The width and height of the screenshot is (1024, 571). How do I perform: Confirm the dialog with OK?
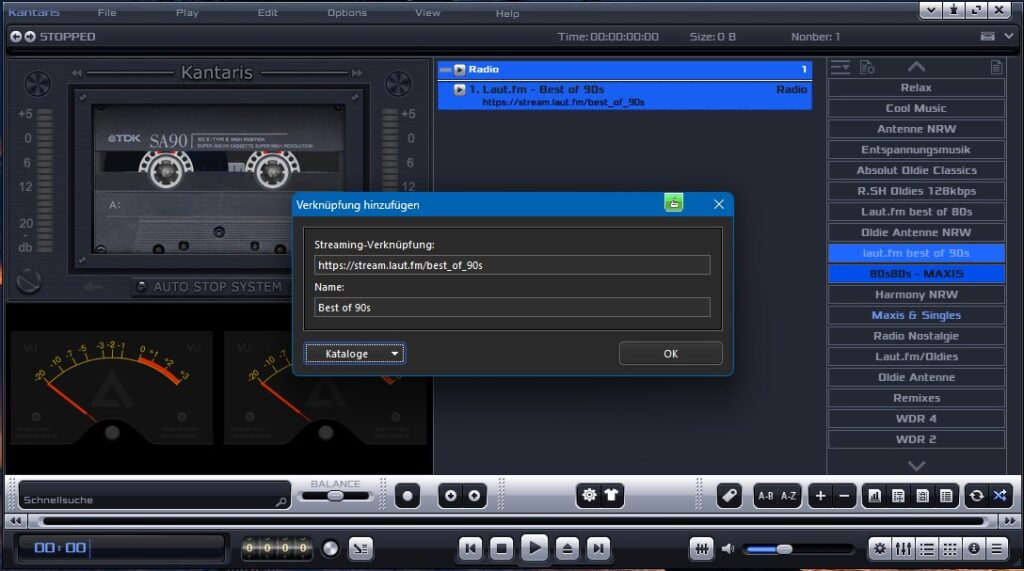tap(671, 353)
